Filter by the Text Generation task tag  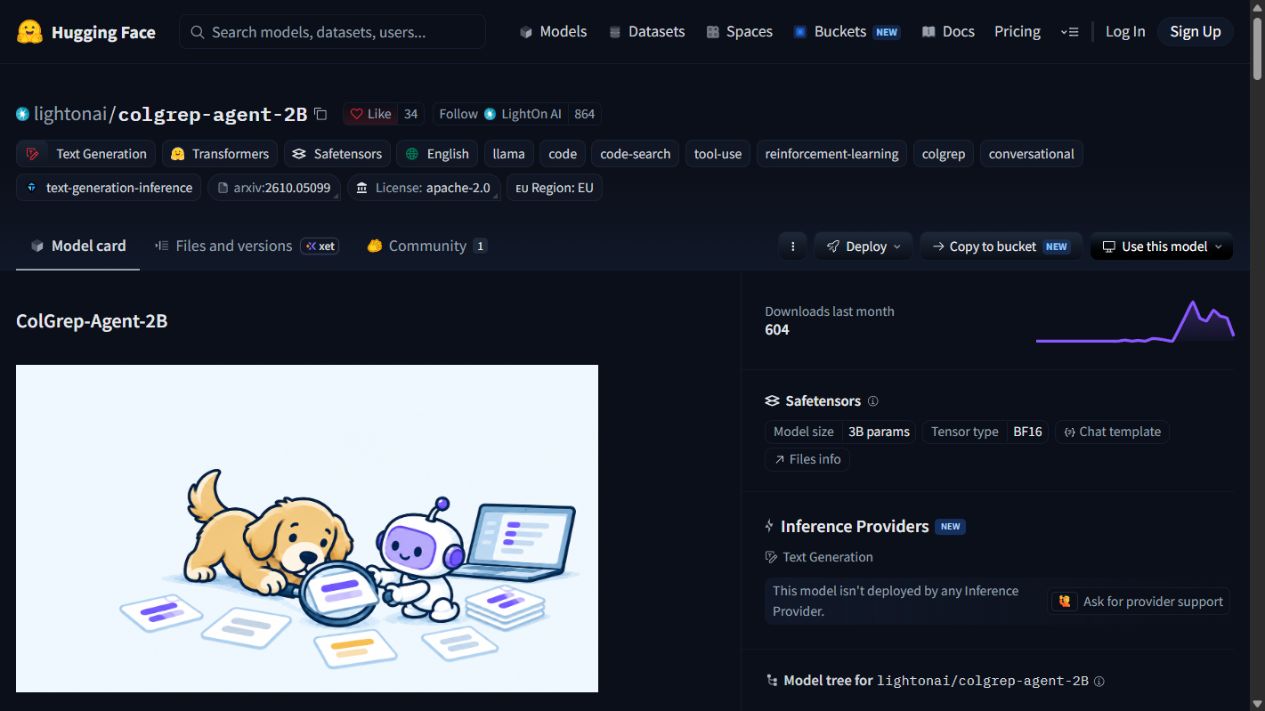pos(86,154)
